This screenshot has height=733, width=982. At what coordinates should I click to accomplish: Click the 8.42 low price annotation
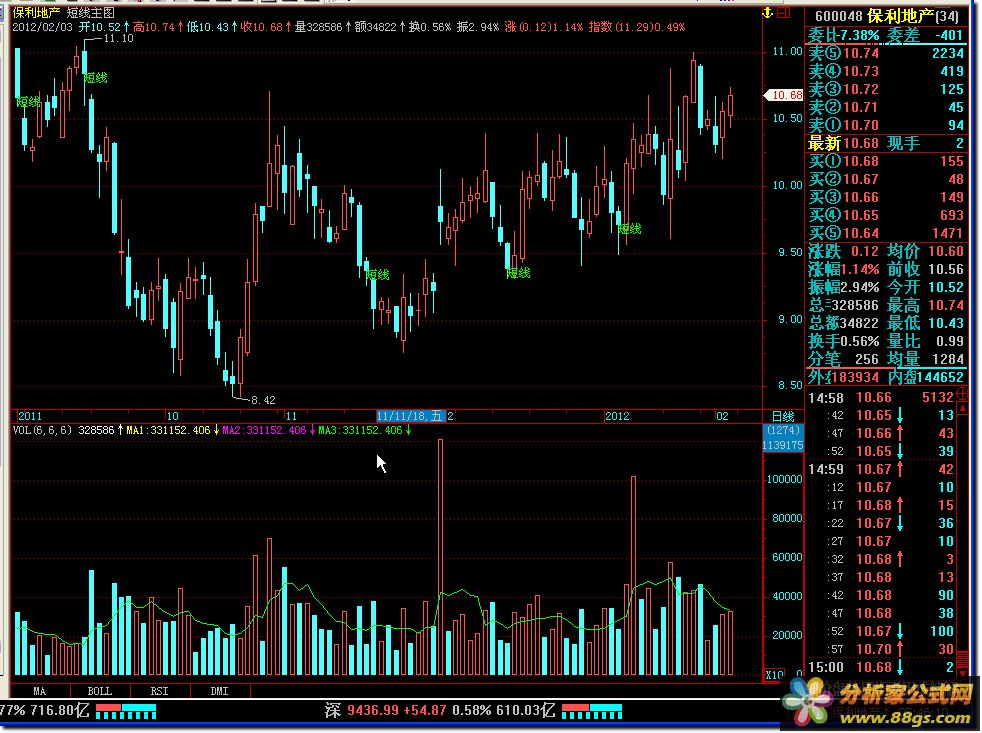pyautogui.click(x=263, y=400)
